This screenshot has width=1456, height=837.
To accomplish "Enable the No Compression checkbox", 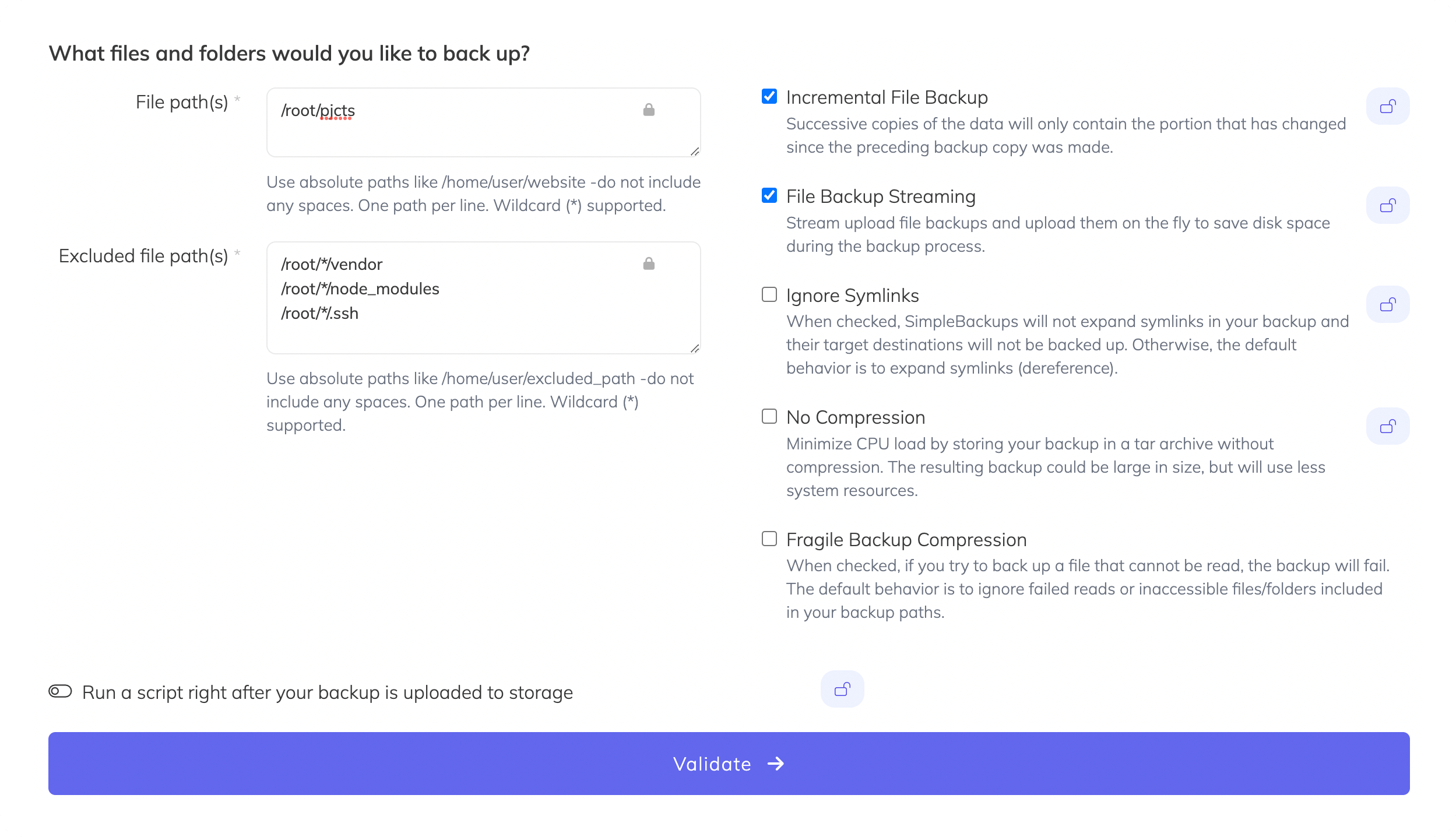I will click(x=769, y=416).
